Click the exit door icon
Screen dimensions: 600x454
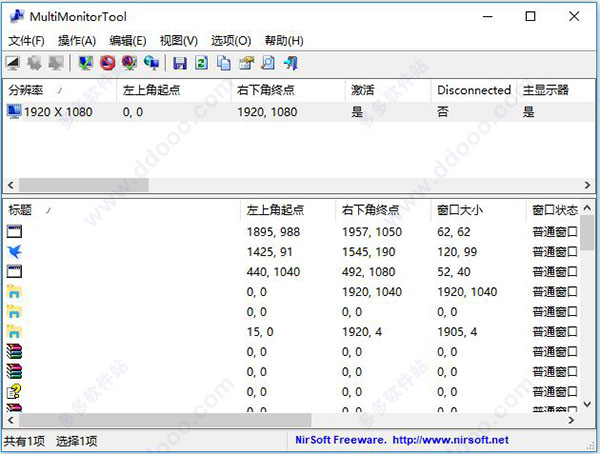click(290, 63)
